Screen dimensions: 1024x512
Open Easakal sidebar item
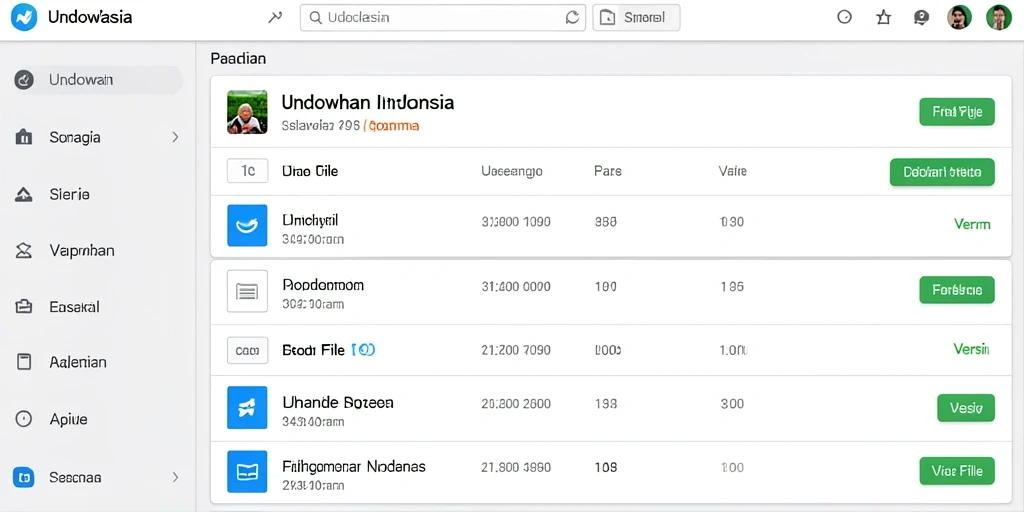point(98,306)
